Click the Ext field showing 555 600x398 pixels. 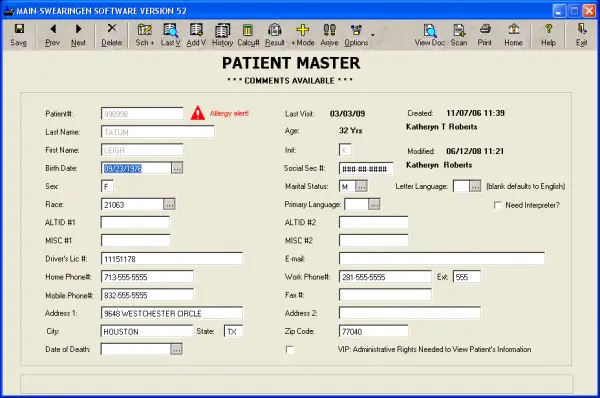tap(467, 277)
